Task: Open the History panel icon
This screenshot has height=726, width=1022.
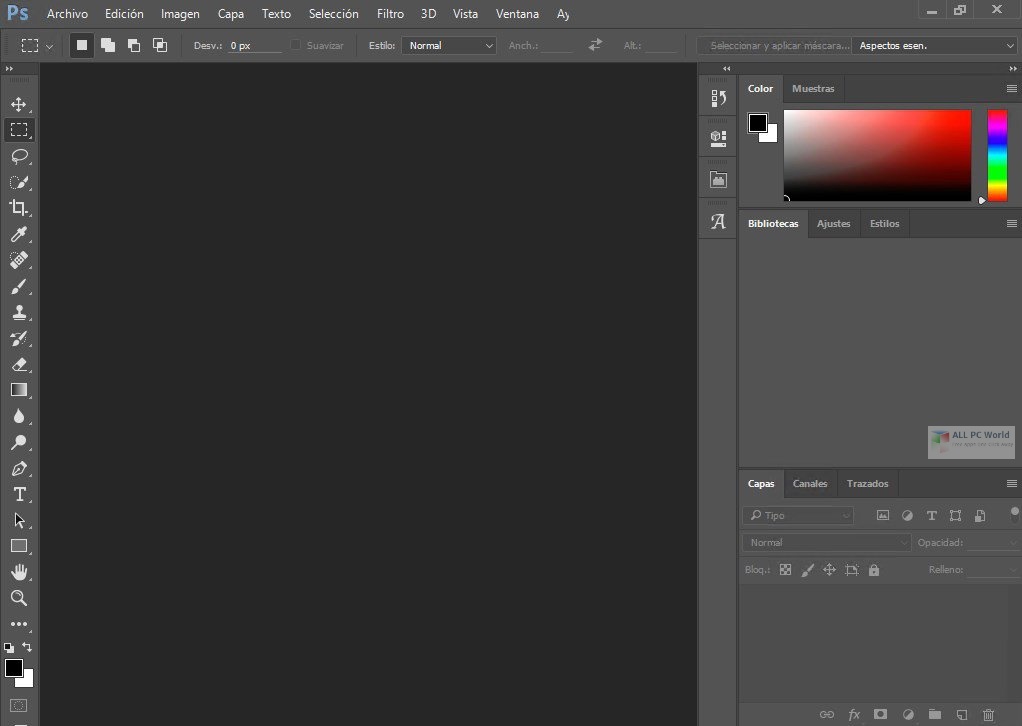Action: pos(718,98)
